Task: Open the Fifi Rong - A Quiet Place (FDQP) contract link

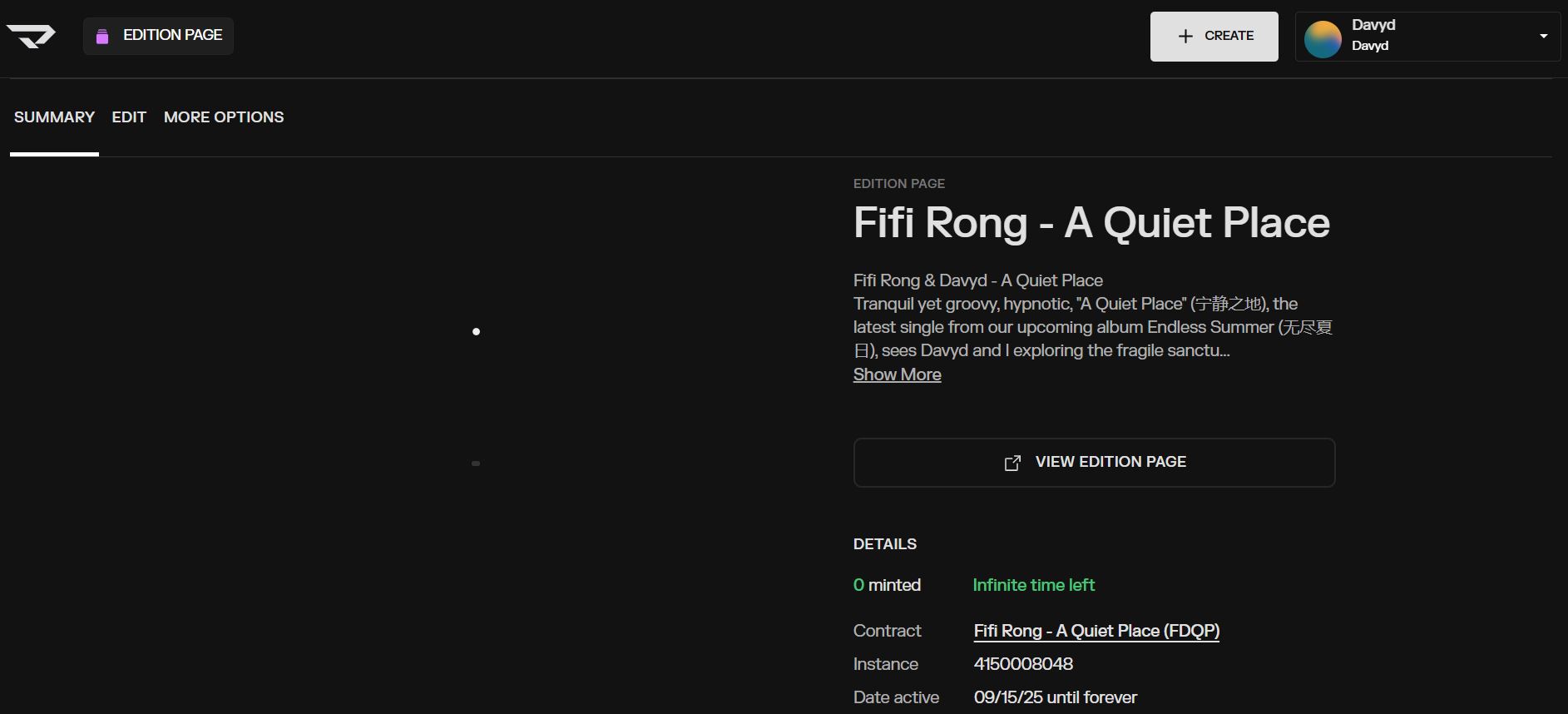Action: [1096, 631]
